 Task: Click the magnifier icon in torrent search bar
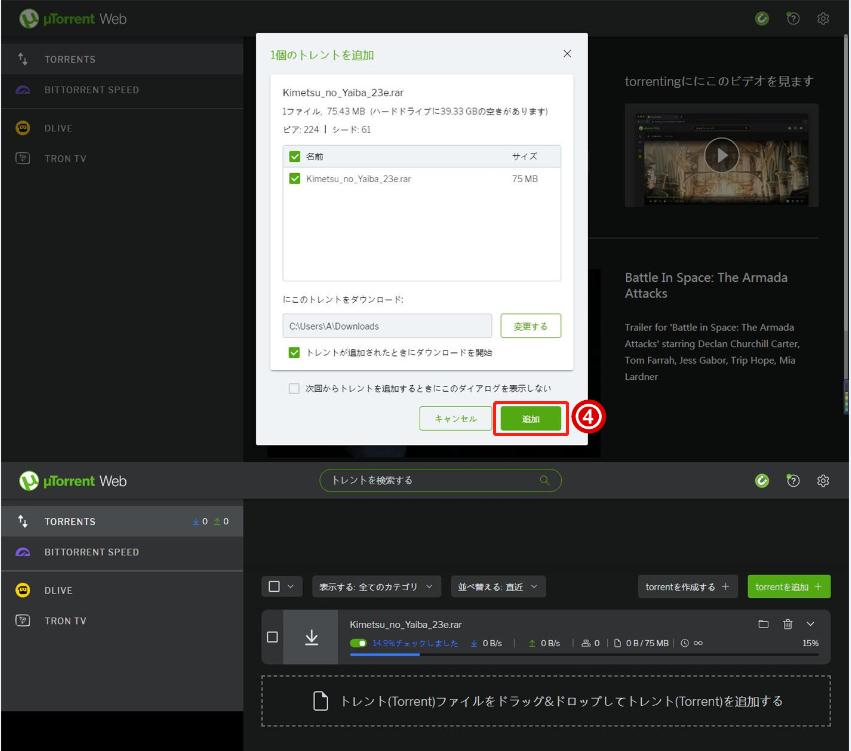click(x=545, y=480)
